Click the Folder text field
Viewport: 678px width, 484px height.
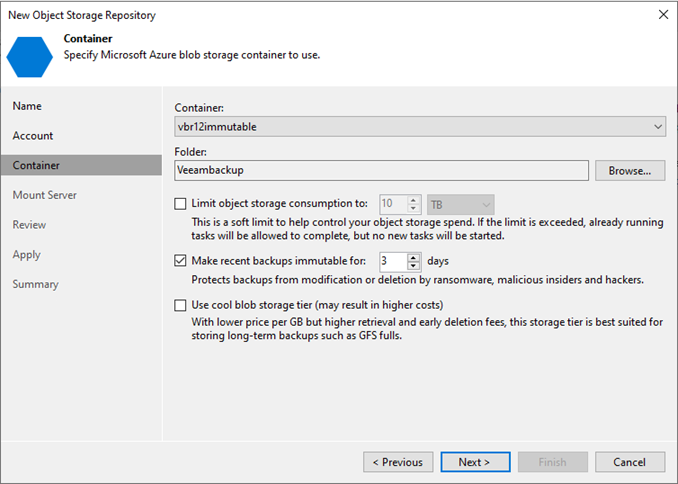tap(381, 171)
